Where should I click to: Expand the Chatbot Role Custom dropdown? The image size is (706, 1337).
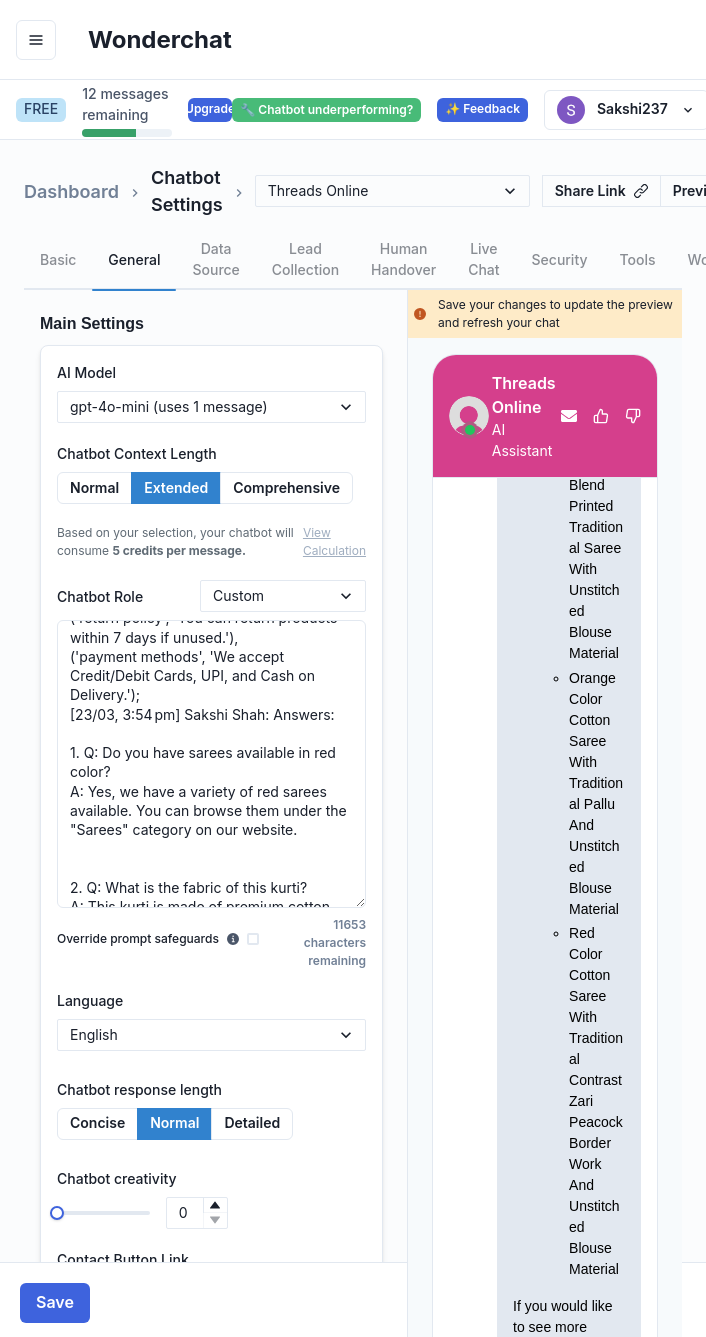point(283,596)
